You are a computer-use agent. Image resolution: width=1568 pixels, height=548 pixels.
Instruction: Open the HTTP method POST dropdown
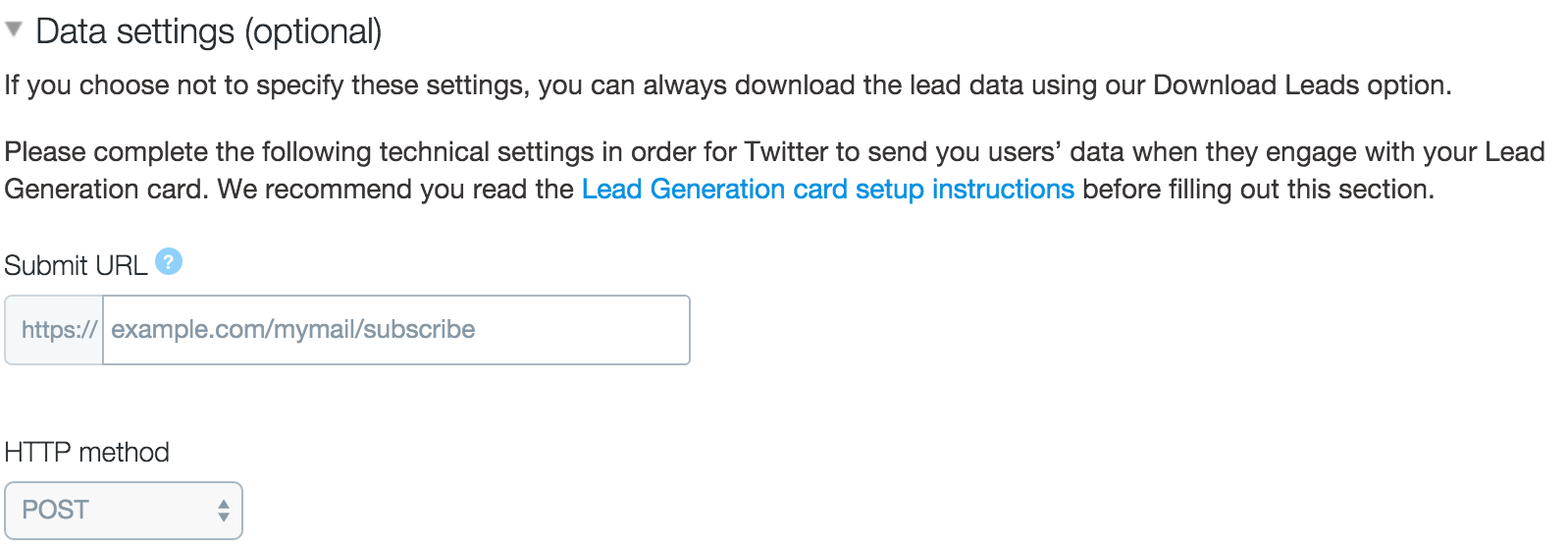[124, 511]
